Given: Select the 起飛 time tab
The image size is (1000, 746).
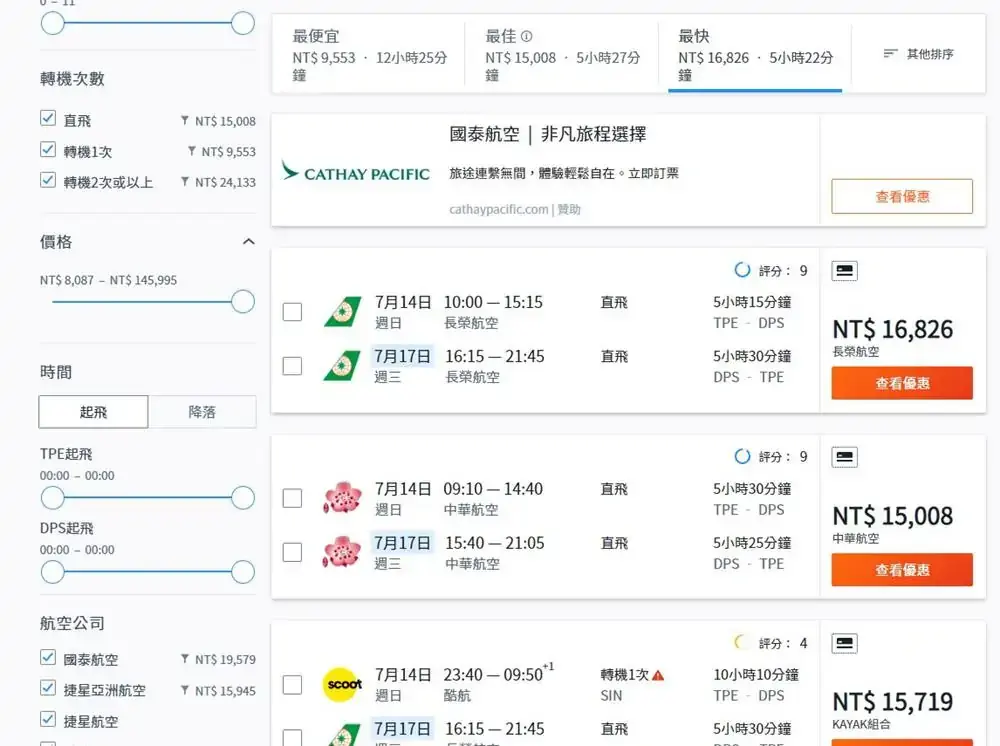Looking at the screenshot, I should (x=93, y=412).
